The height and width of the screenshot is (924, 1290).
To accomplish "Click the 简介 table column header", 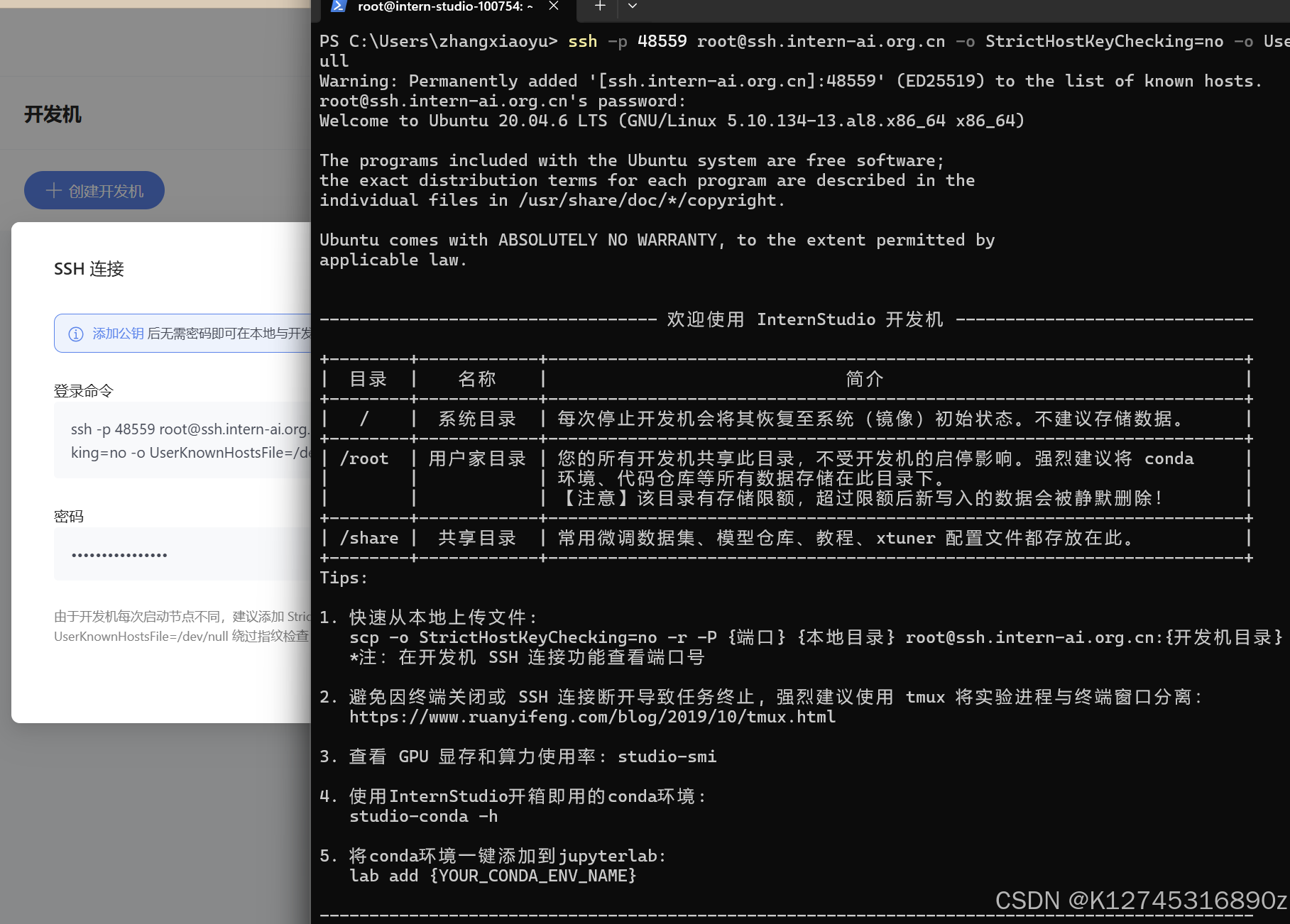I will 864,379.
